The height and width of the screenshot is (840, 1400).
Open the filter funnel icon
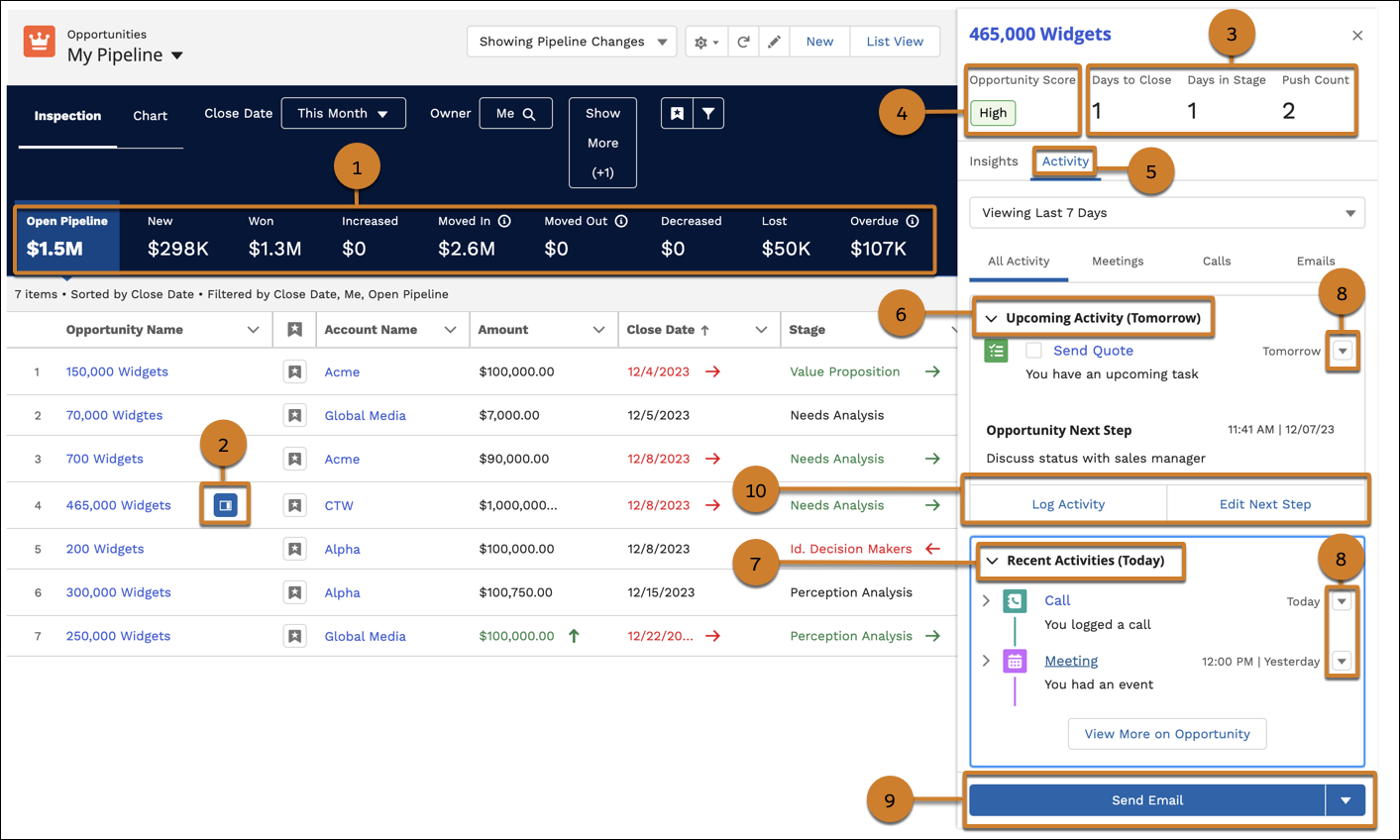tap(708, 113)
